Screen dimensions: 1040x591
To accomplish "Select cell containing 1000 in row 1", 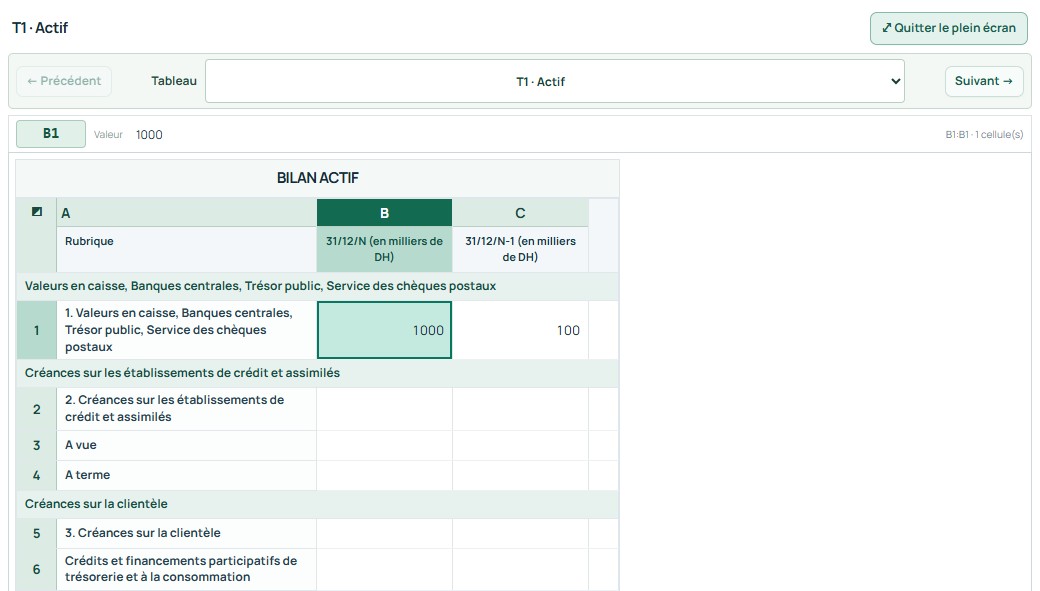I will tap(384, 330).
